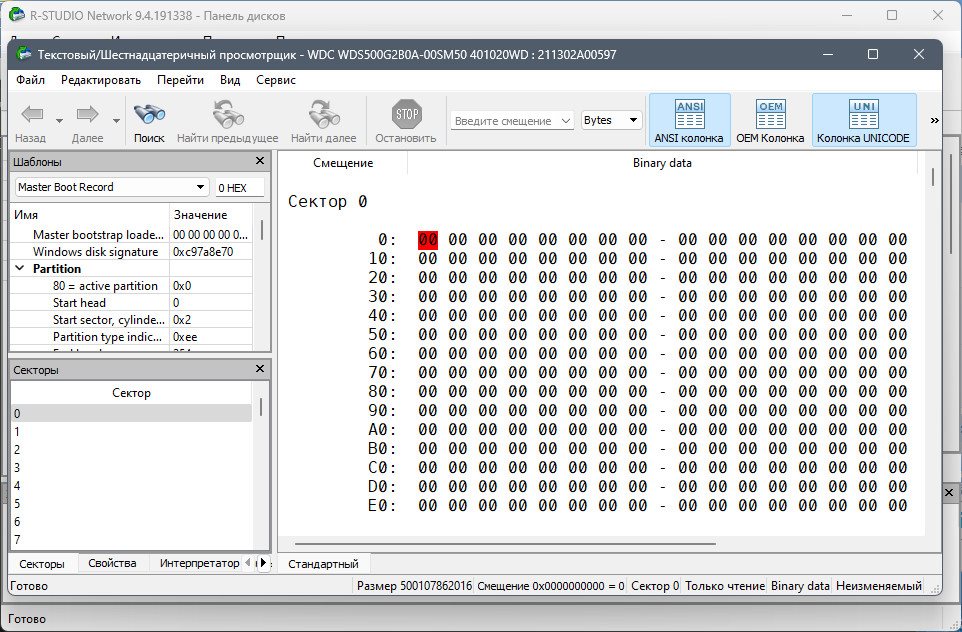Image resolution: width=962 pixels, height=632 pixels.
Task: Click Найти предыдущее toolbar icon
Action: 227,121
